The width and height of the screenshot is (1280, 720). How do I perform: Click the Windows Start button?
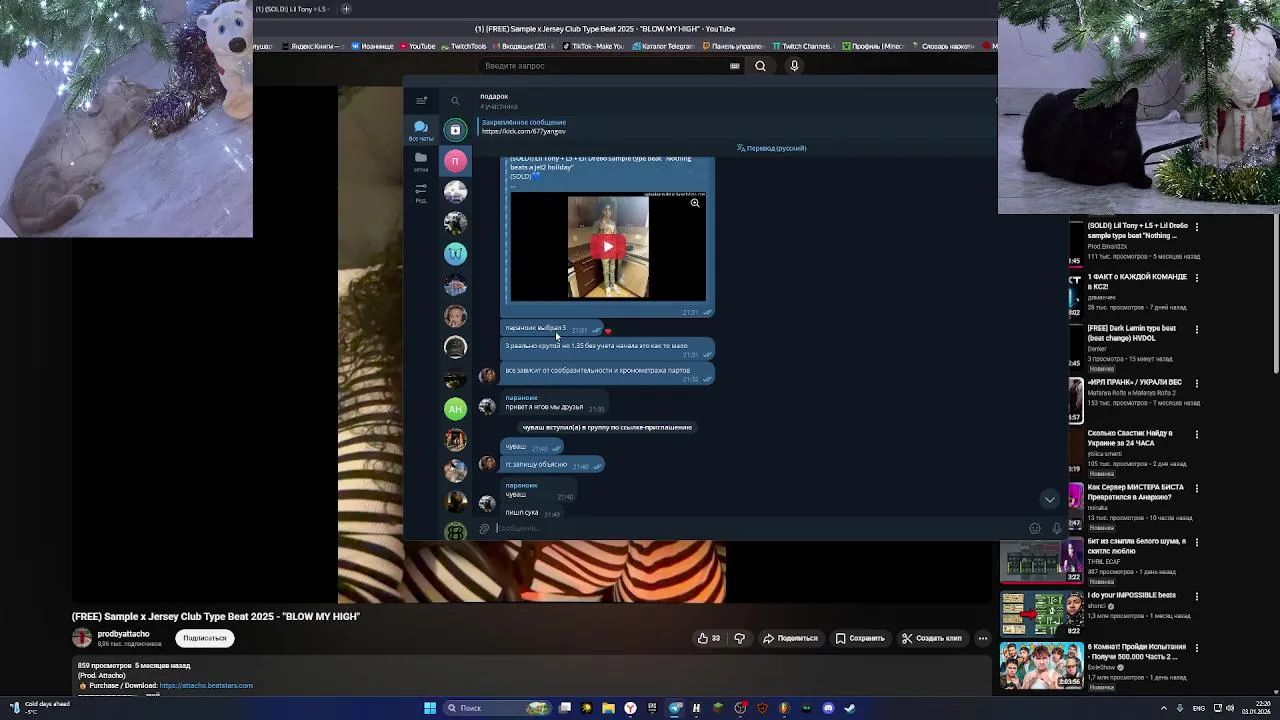[x=430, y=708]
